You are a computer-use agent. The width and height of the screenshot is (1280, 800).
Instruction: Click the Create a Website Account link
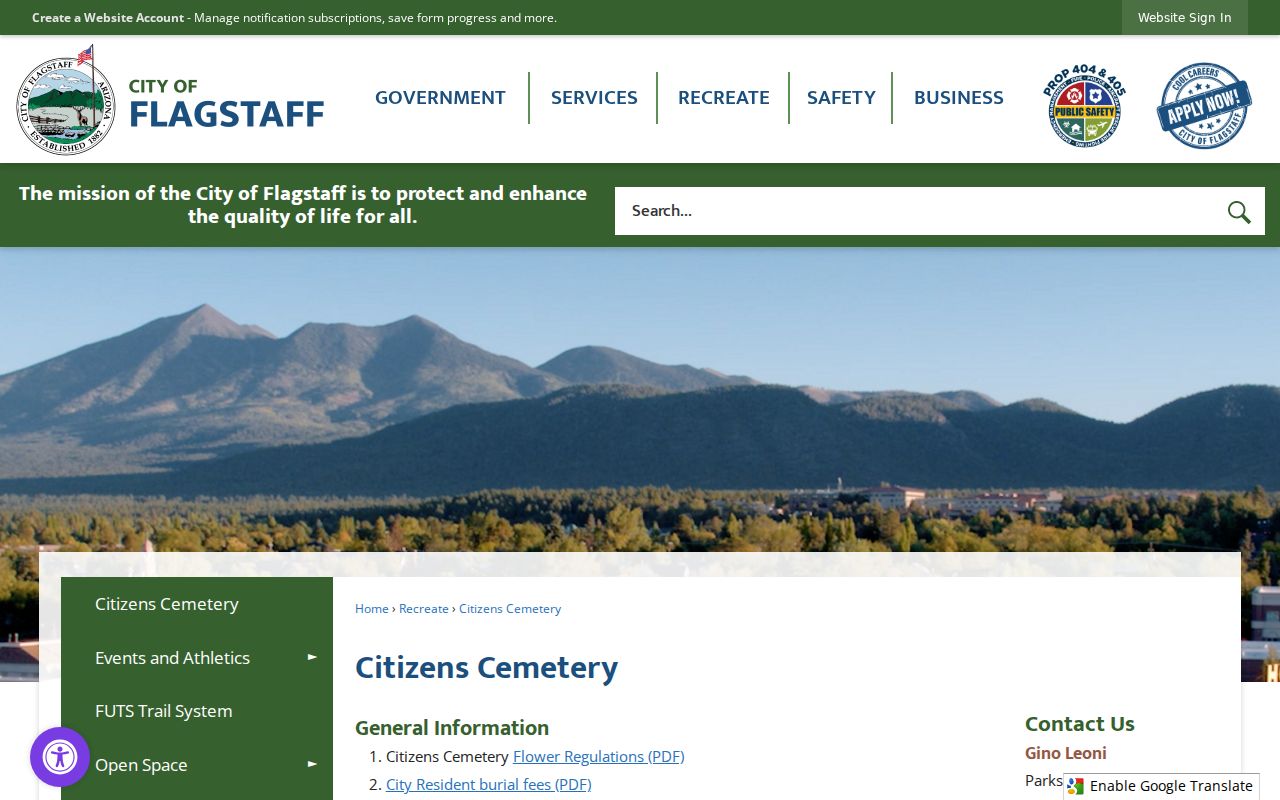[108, 18]
